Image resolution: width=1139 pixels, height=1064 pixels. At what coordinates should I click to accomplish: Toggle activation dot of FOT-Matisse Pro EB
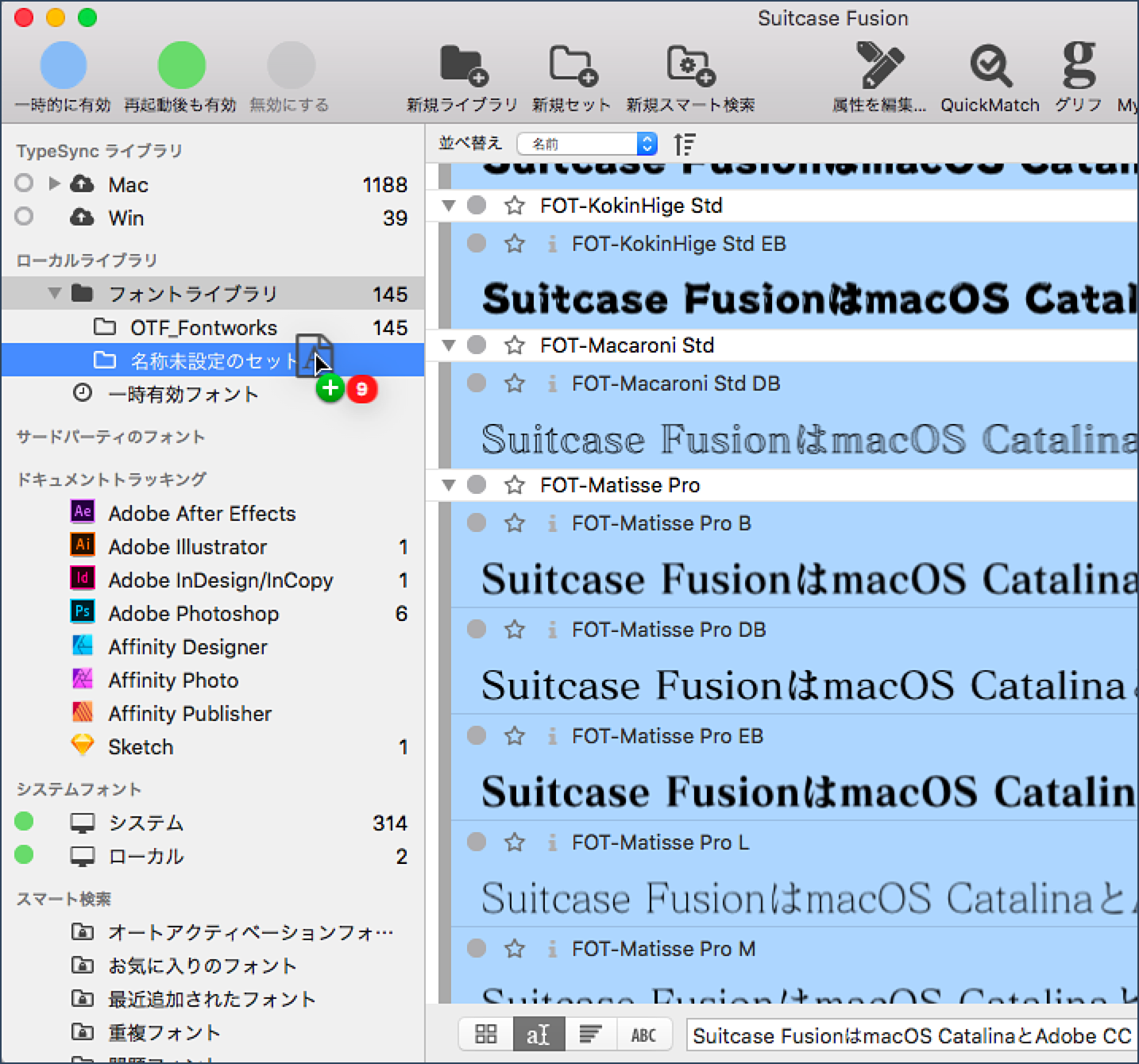coord(477,736)
